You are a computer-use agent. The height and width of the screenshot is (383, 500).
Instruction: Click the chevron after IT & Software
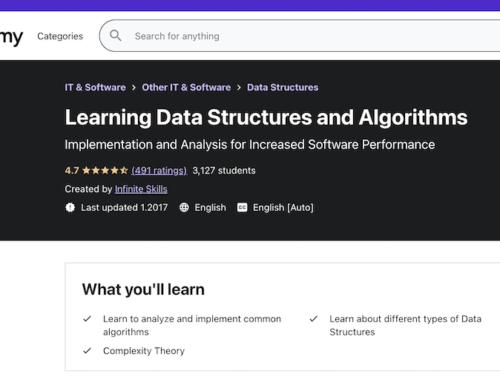pyautogui.click(x=134, y=88)
